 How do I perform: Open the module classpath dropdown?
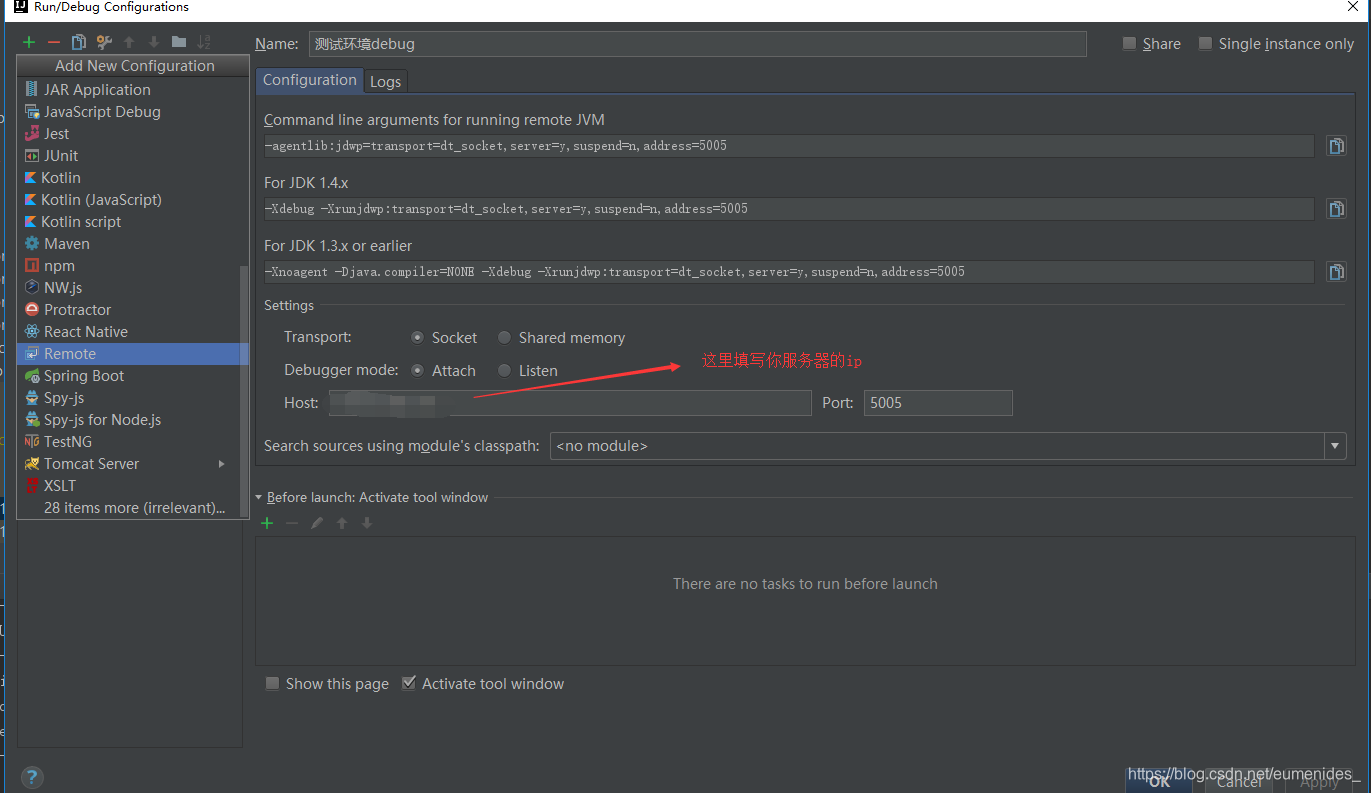point(1335,446)
